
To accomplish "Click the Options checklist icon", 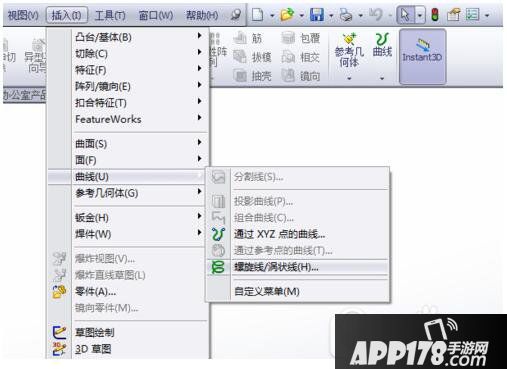I will pos(472,15).
